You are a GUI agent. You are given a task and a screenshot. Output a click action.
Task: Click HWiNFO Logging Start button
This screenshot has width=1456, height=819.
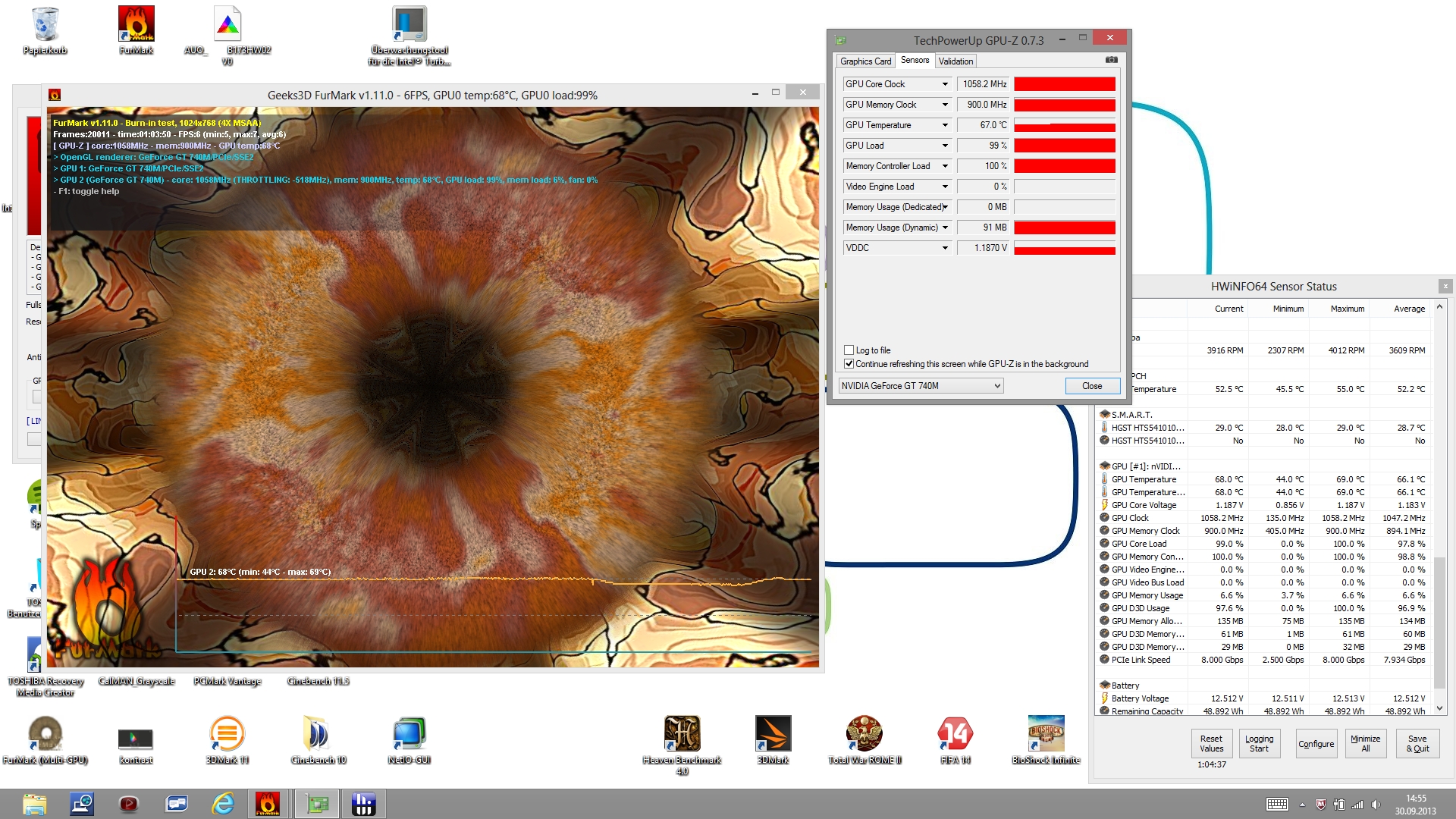1259,744
